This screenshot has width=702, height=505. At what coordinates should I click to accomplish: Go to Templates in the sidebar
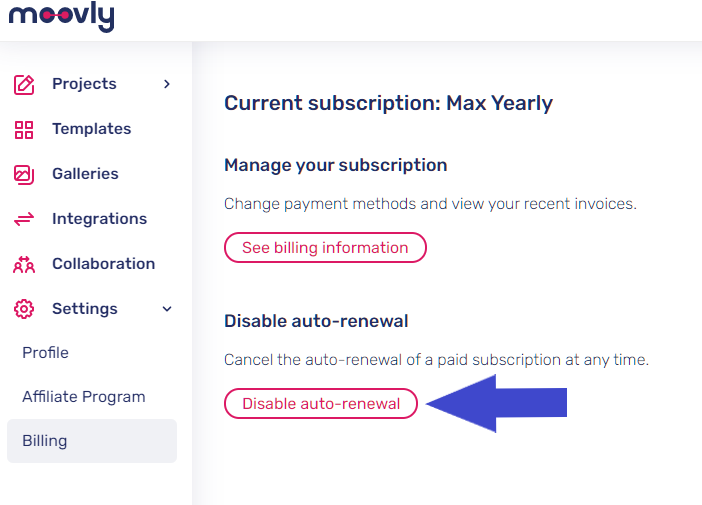92,129
